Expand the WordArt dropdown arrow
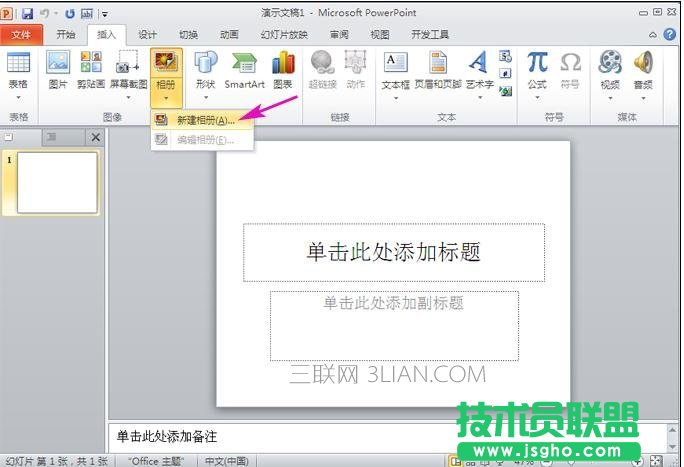The image size is (684, 467). 479,97
